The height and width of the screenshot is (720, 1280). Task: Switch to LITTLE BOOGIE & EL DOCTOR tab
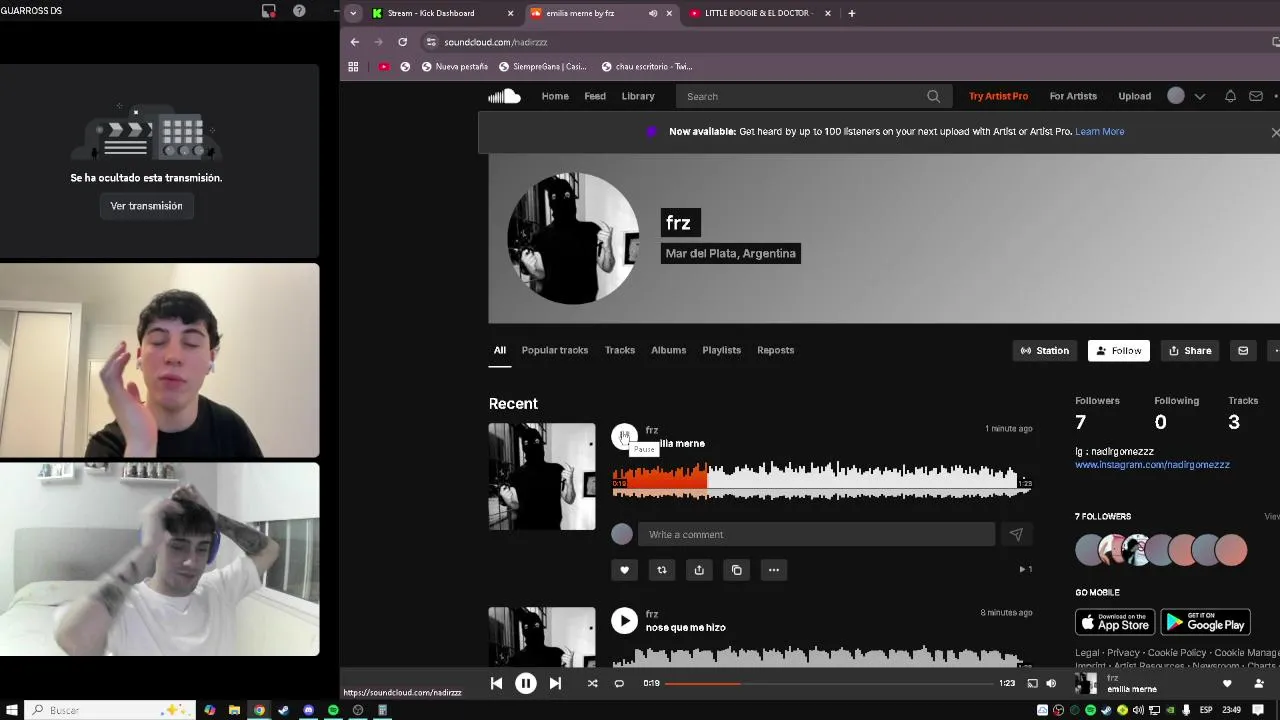click(760, 13)
